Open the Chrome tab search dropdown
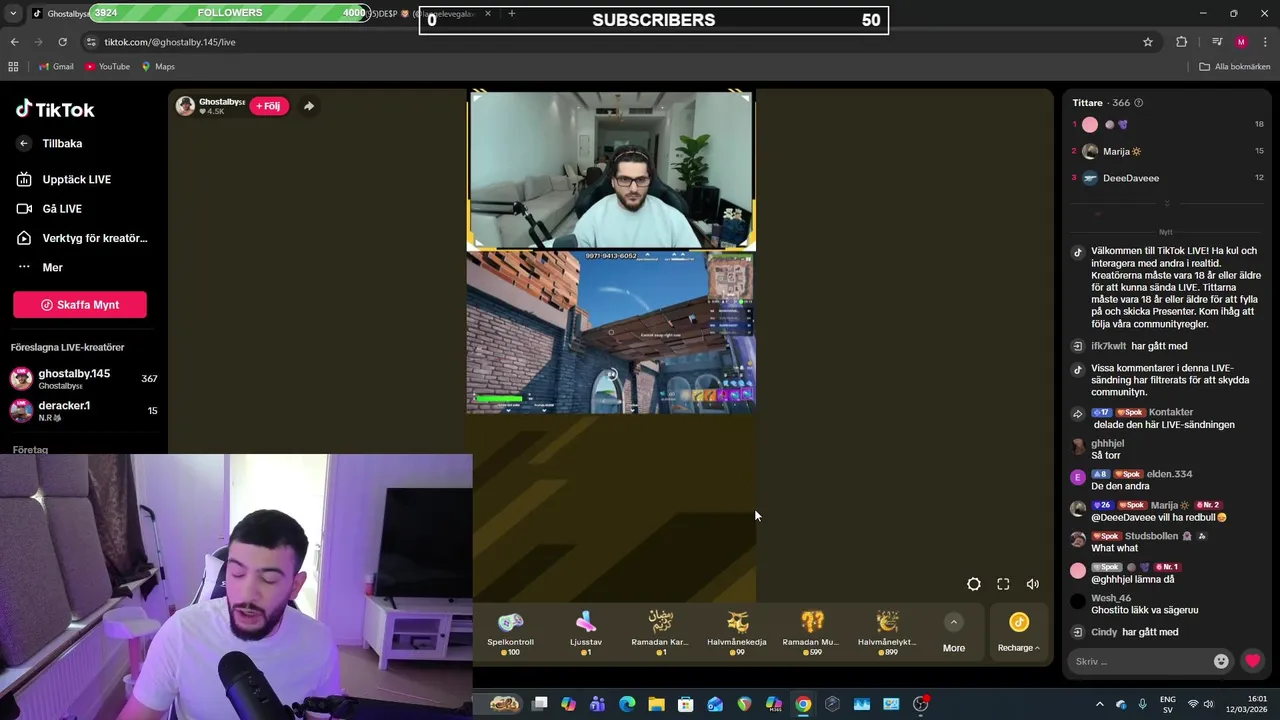1280x720 pixels. point(13,13)
